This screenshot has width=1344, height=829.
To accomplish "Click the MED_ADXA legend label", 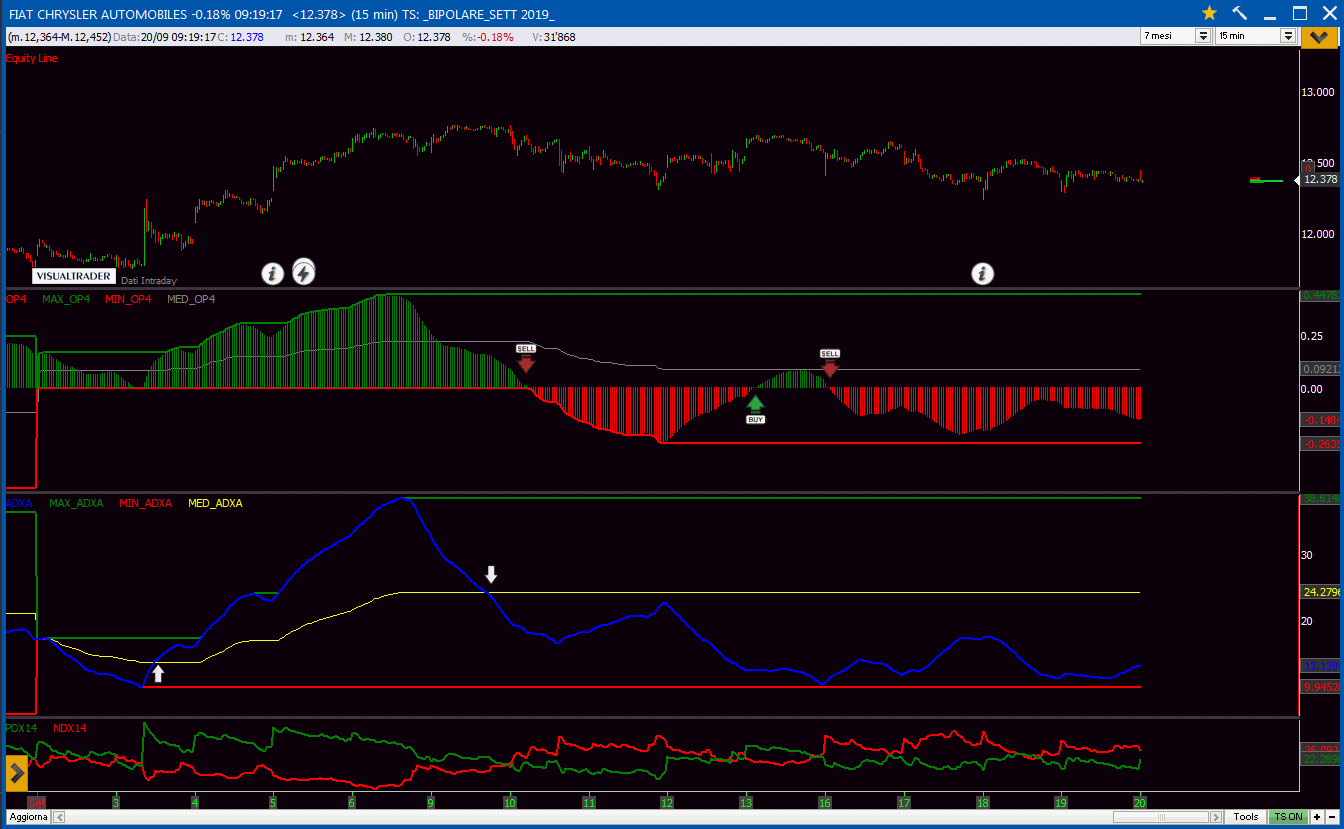I will 215,503.
